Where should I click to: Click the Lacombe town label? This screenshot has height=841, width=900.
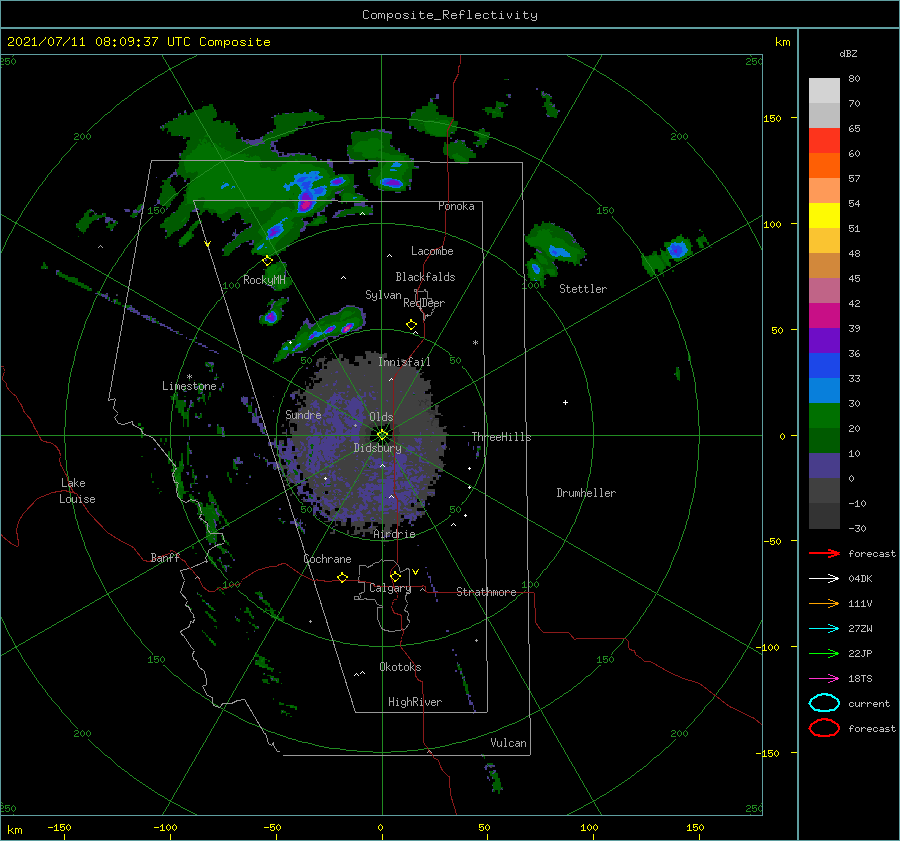click(432, 251)
